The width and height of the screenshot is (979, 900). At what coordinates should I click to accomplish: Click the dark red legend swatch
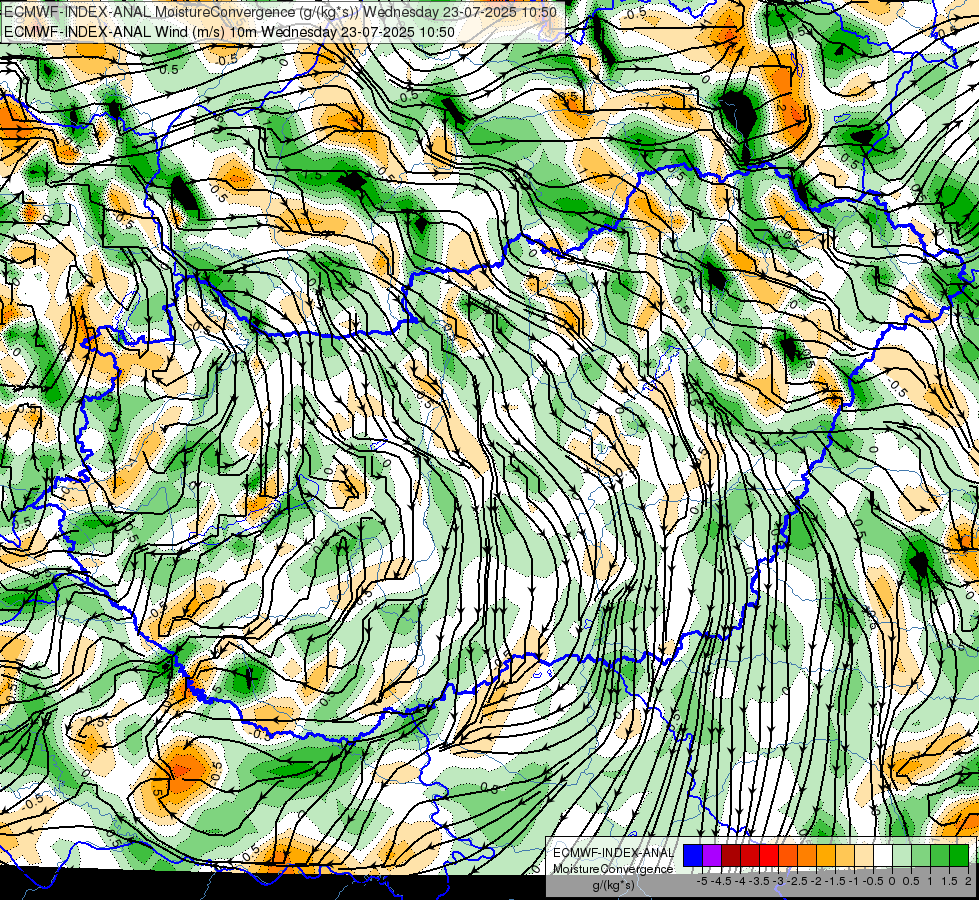(731, 855)
